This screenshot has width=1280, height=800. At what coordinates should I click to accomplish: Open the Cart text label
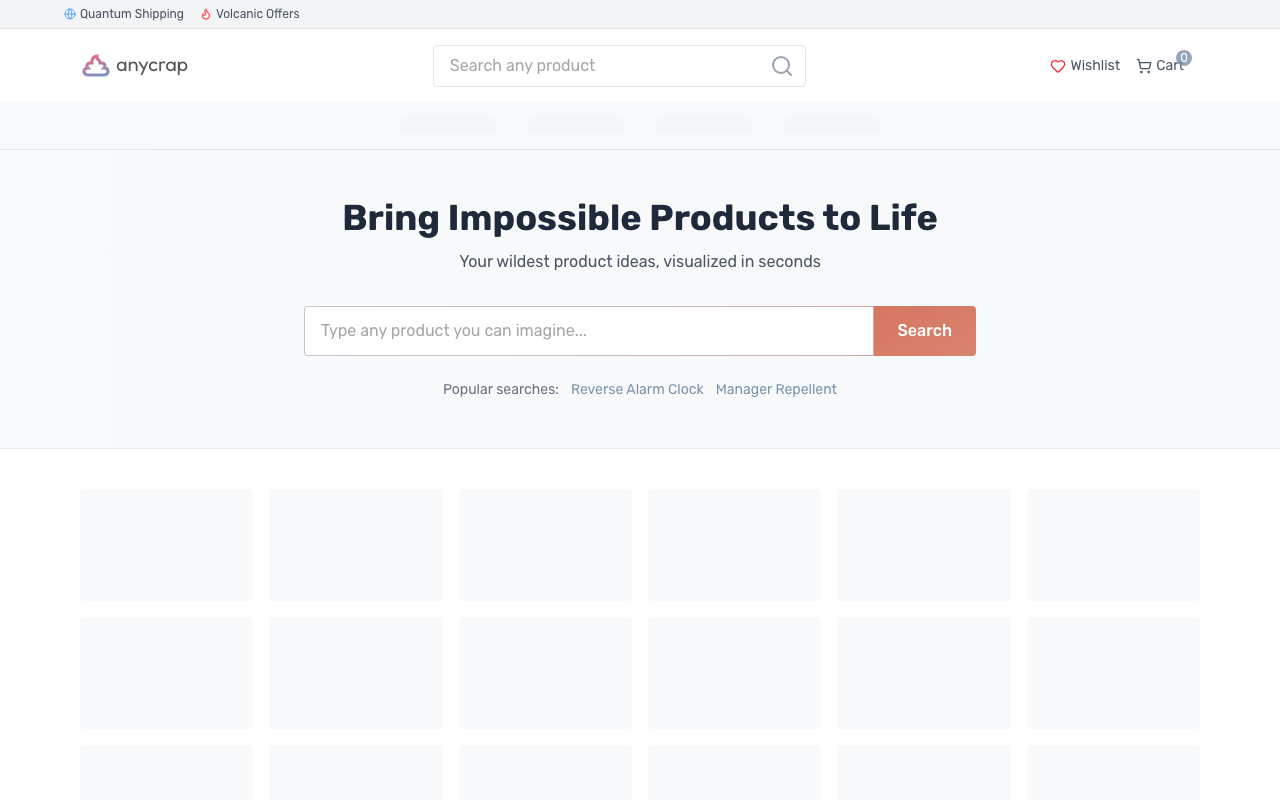tap(1168, 66)
